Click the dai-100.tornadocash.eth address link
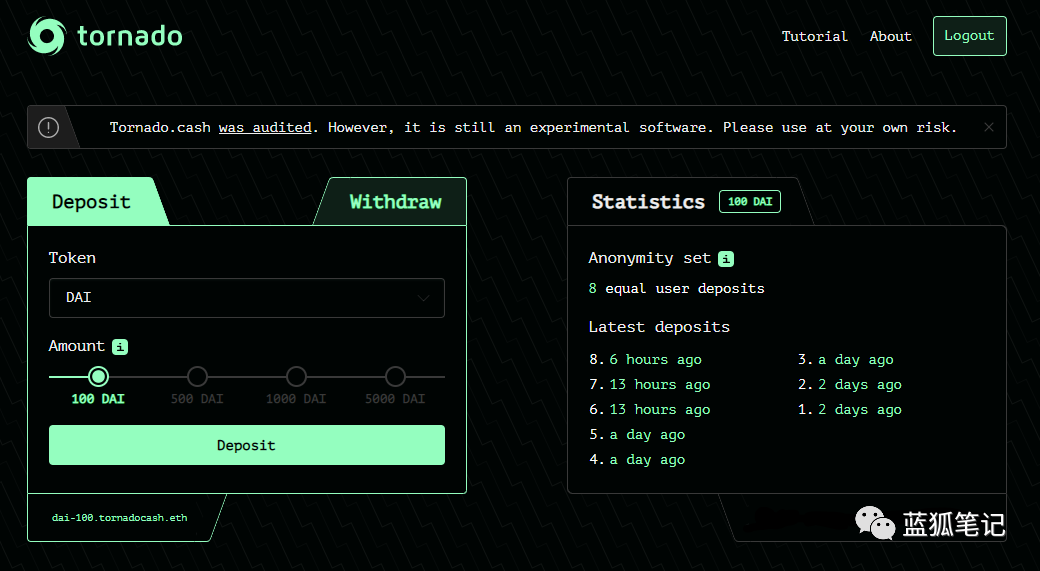Screen dimensions: 1040x571 point(120,518)
